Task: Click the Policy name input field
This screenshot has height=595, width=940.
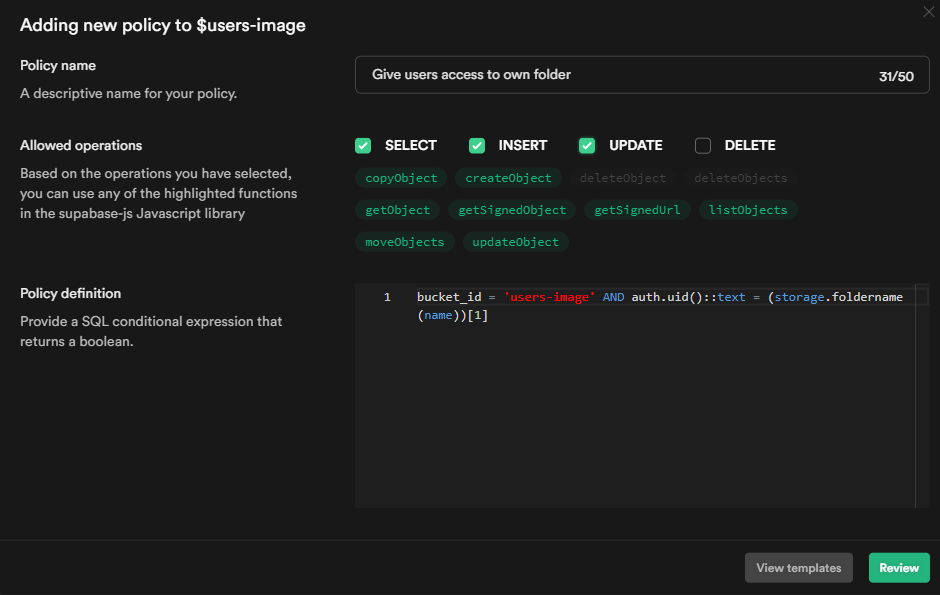Action: (x=610, y=75)
